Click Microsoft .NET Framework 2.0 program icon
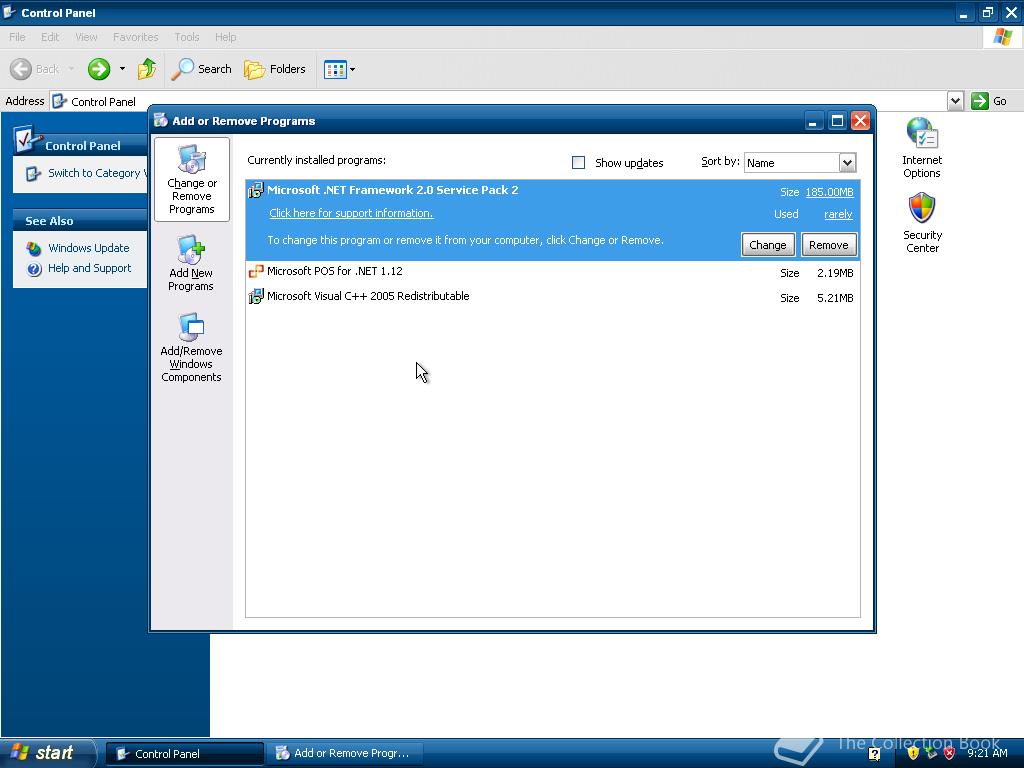 [x=255, y=191]
